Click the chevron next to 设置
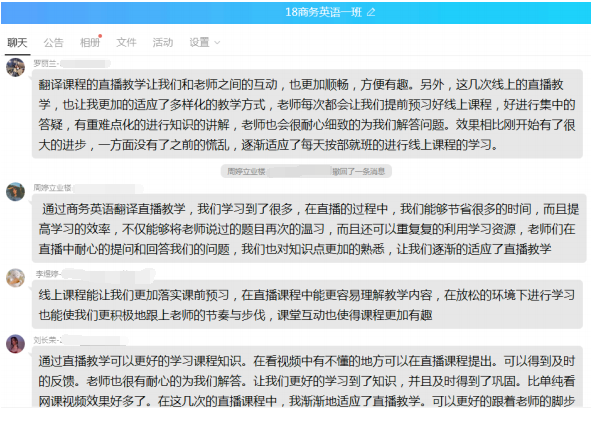The width and height of the screenshot is (597, 429). pyautogui.click(x=217, y=43)
